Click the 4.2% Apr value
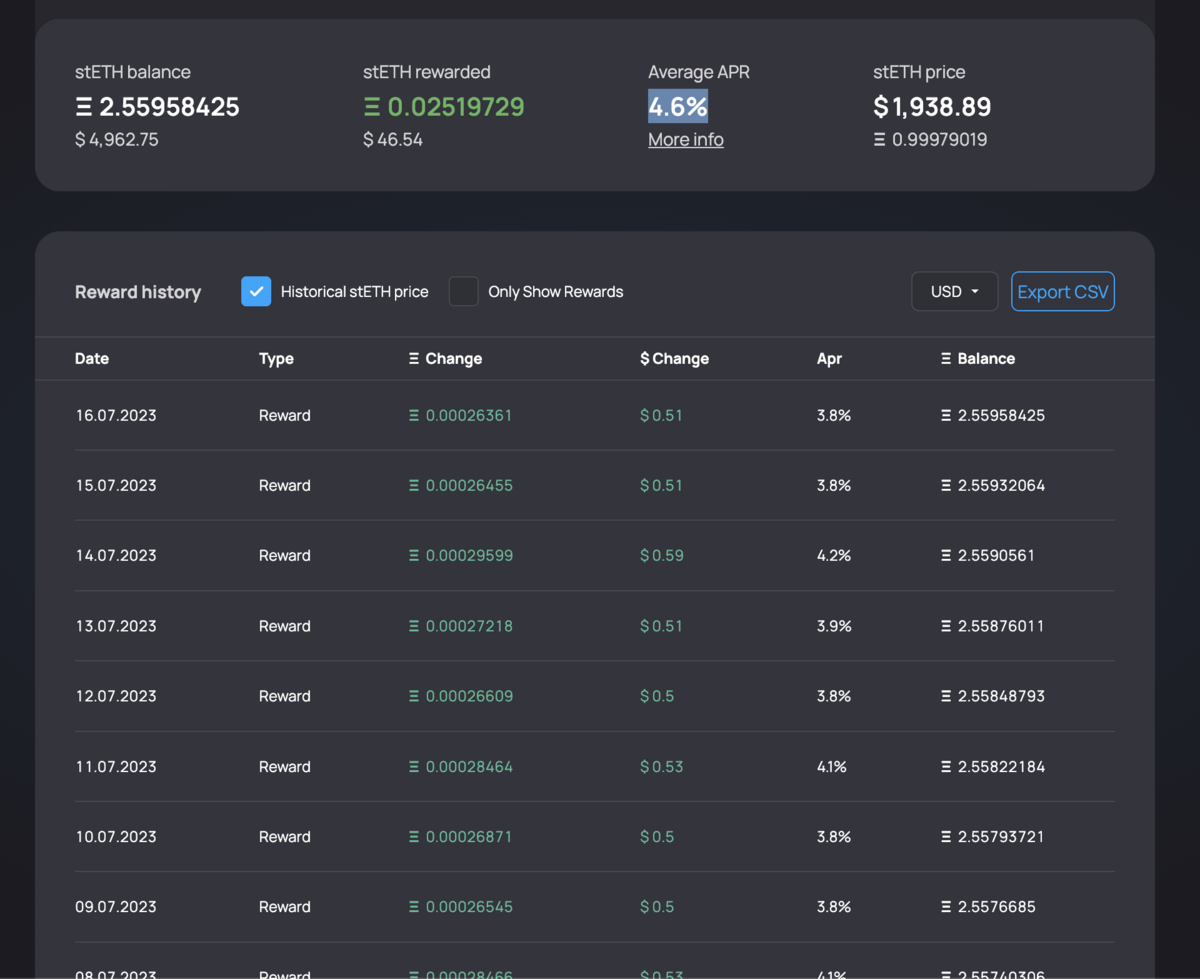This screenshot has height=979, width=1200. coord(834,555)
